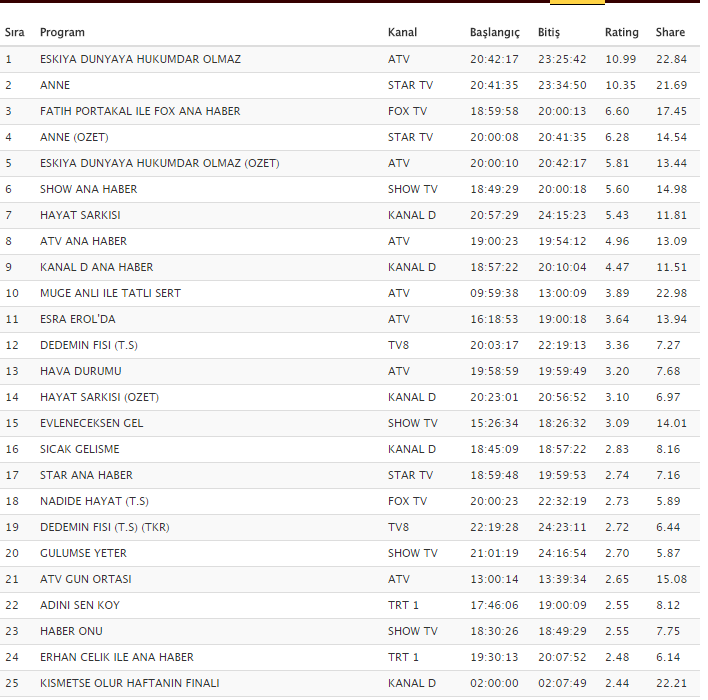The image size is (708, 700).
Task: Select ESKIYA DUNYAYA HUKUMDAR OLMAZ (OZET)
Action: (159, 163)
